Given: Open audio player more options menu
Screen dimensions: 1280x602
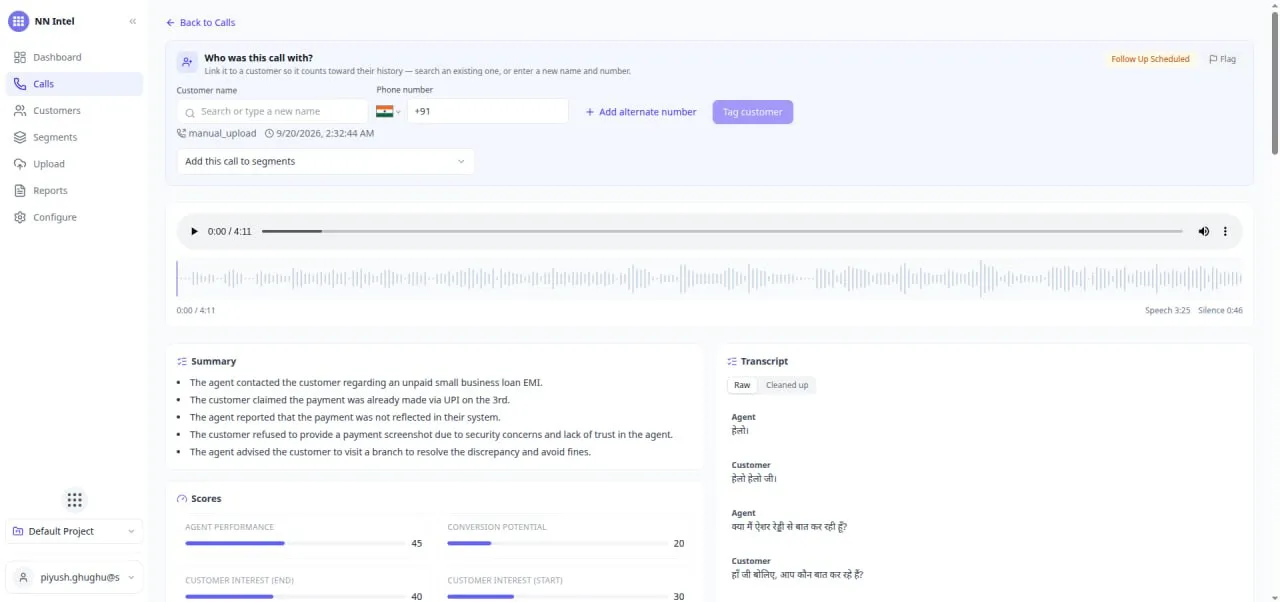Looking at the screenshot, I should (x=1225, y=231).
